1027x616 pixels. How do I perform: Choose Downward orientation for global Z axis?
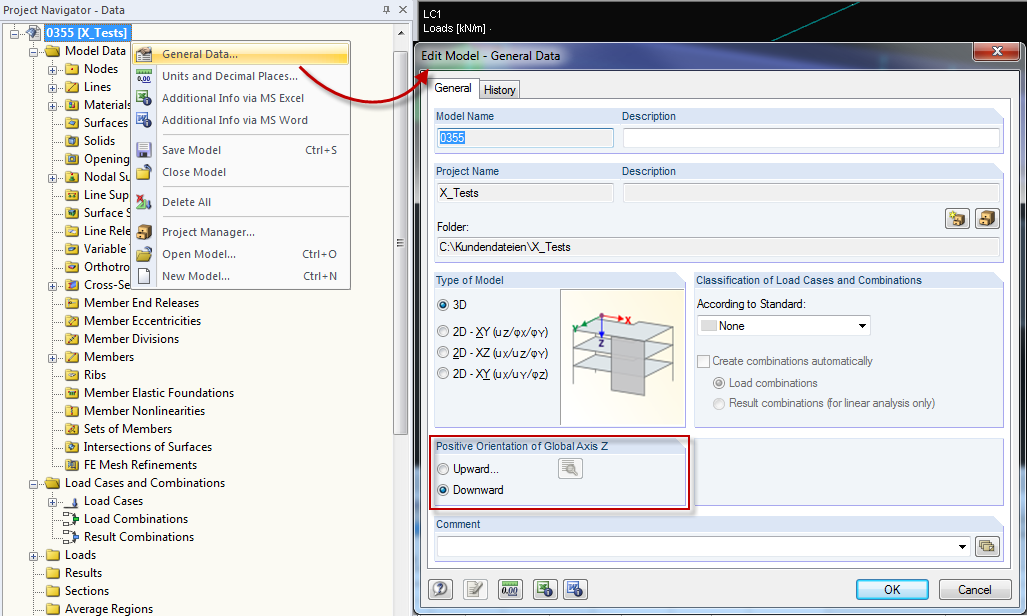(x=443, y=490)
